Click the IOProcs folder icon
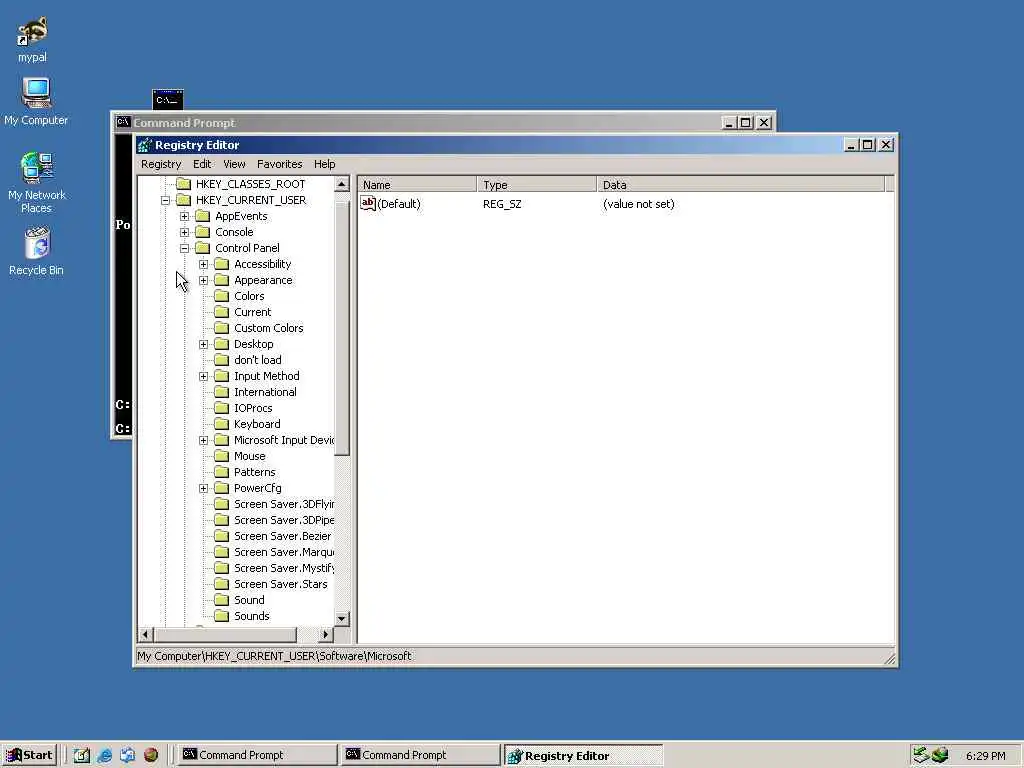 (x=222, y=408)
